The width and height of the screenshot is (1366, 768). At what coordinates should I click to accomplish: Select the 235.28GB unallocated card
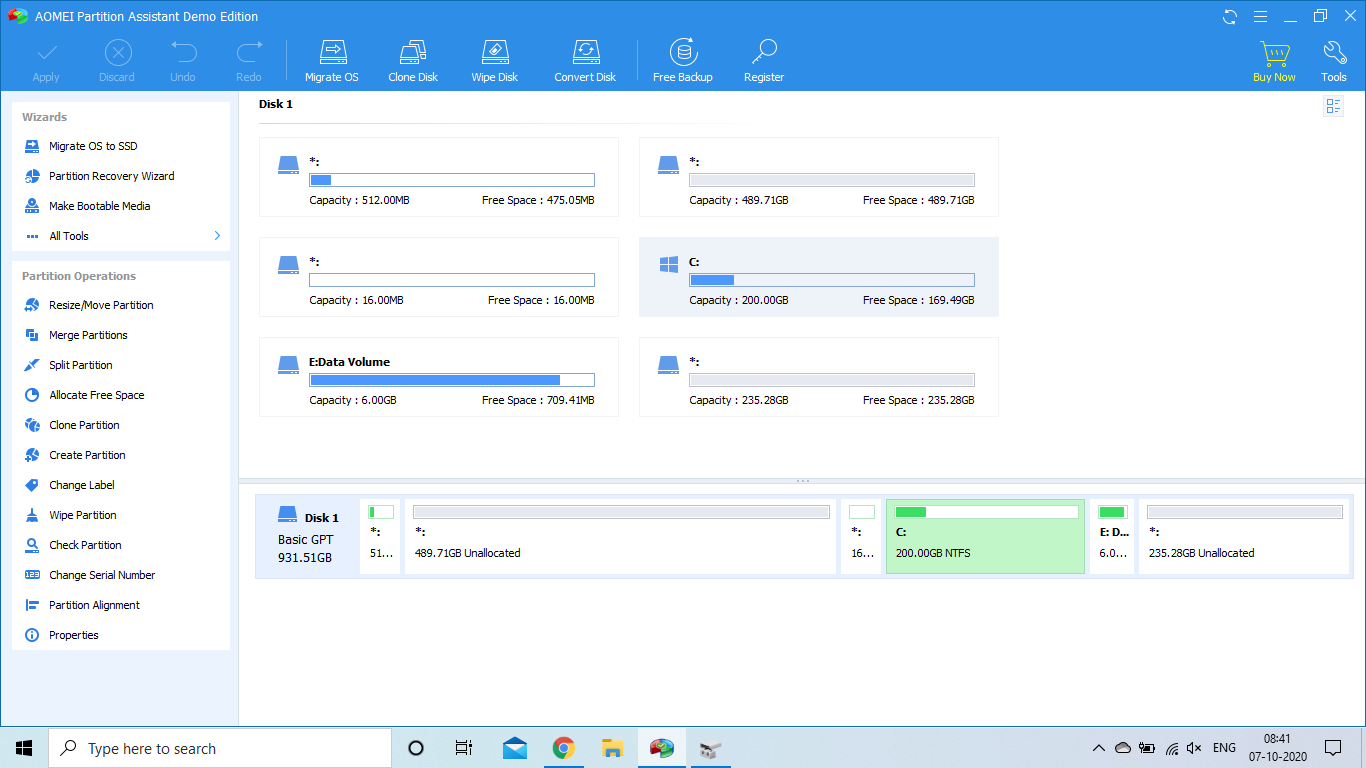point(819,377)
